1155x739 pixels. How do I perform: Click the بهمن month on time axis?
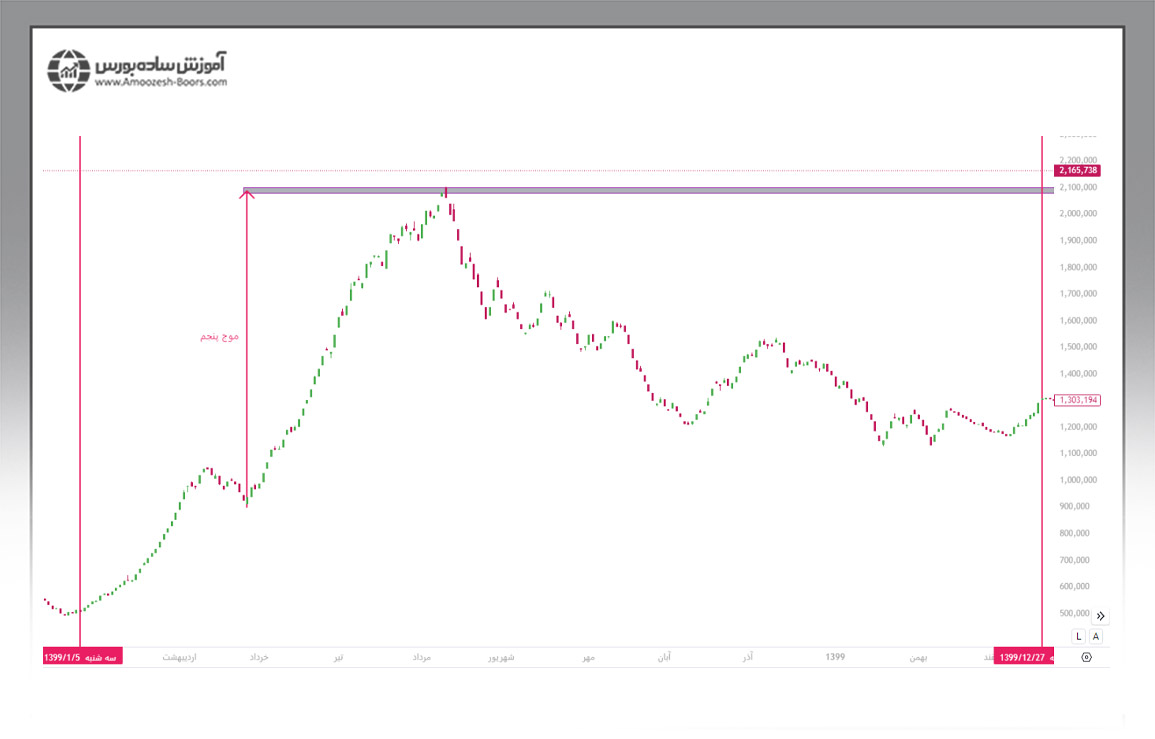(918, 658)
